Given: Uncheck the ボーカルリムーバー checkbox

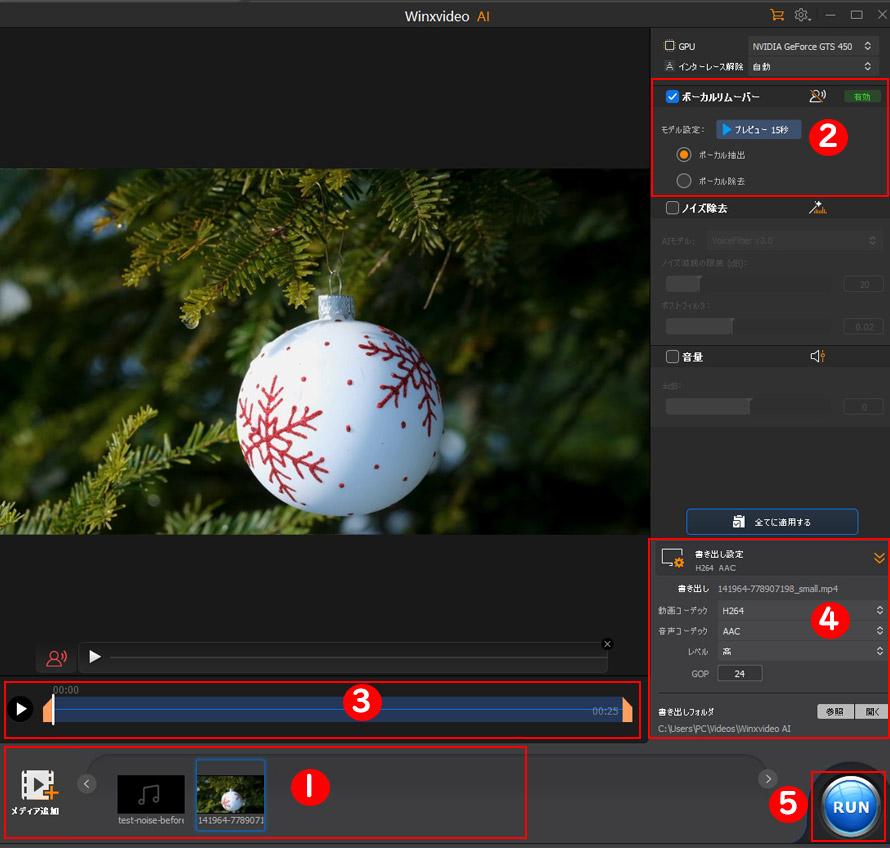Looking at the screenshot, I should 673,97.
